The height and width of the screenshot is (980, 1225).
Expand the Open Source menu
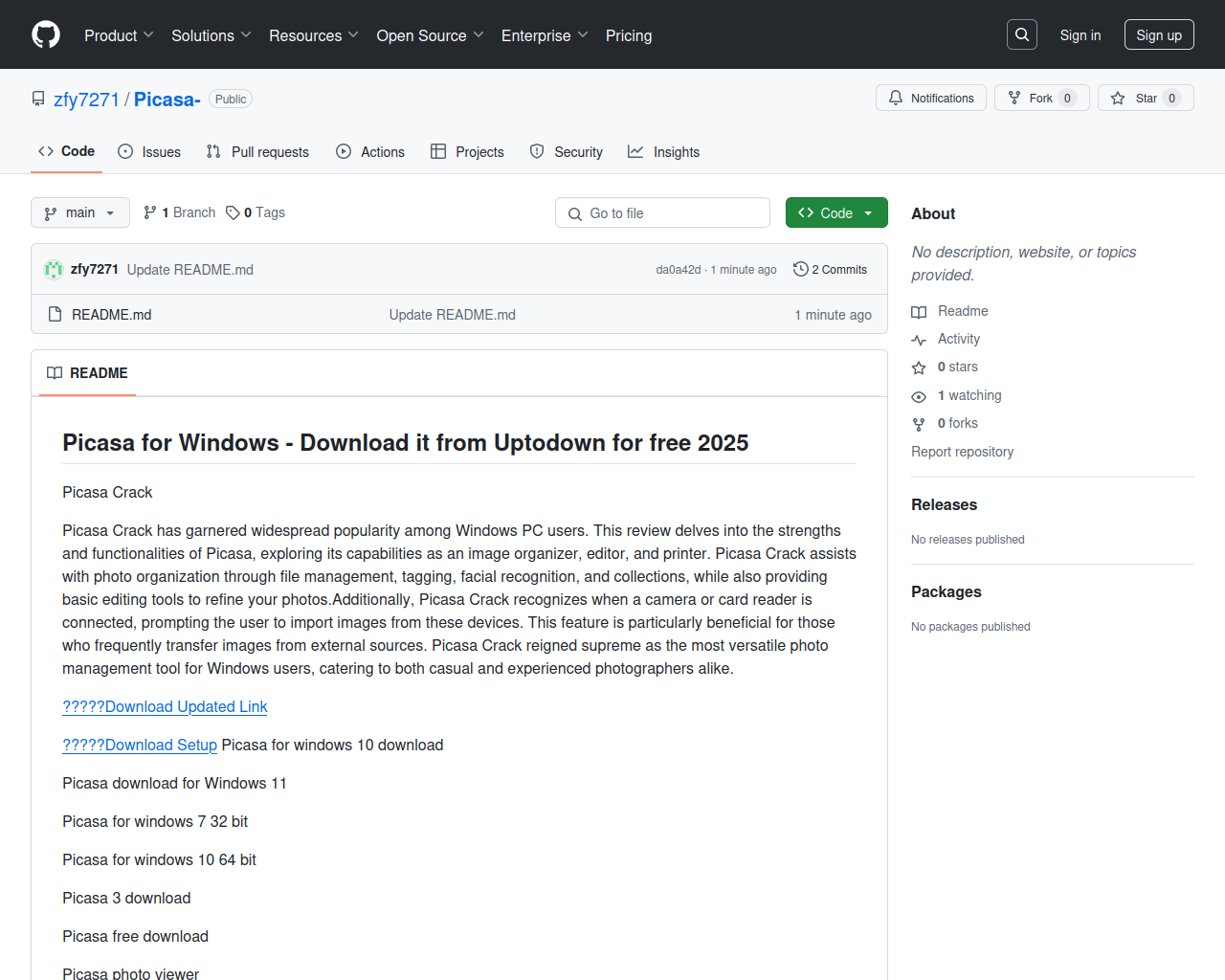[431, 35]
